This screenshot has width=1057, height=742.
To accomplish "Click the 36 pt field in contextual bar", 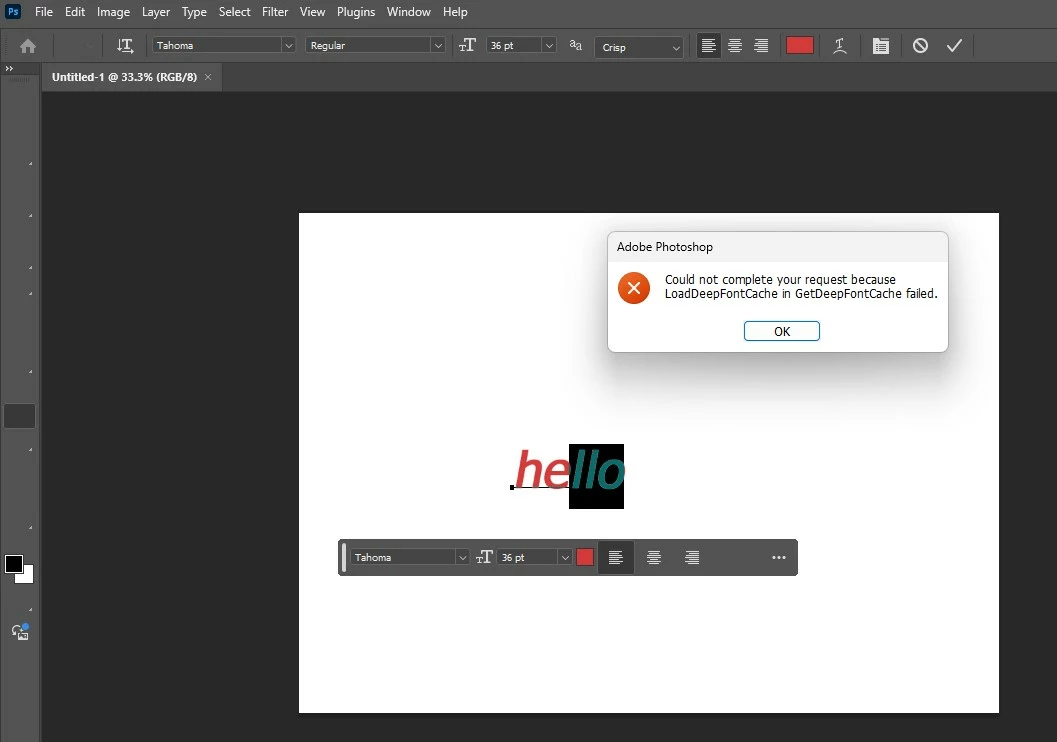I will click(x=527, y=557).
